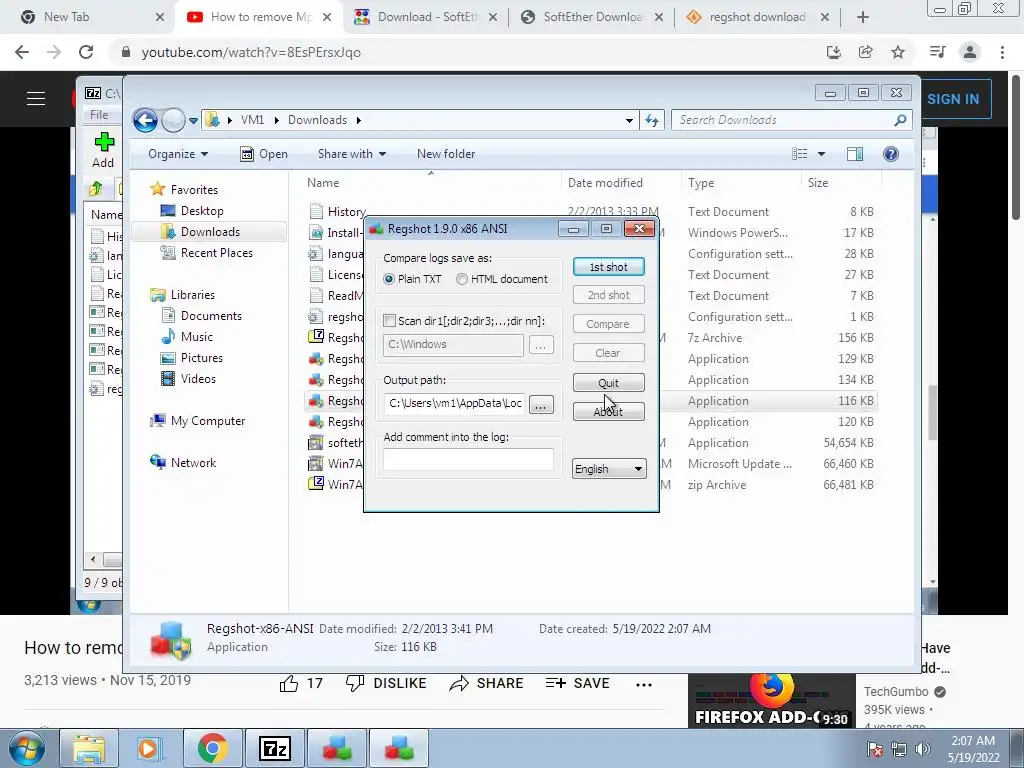1024x768 pixels.
Task: Open the About dialog in Regshot
Action: (608, 411)
